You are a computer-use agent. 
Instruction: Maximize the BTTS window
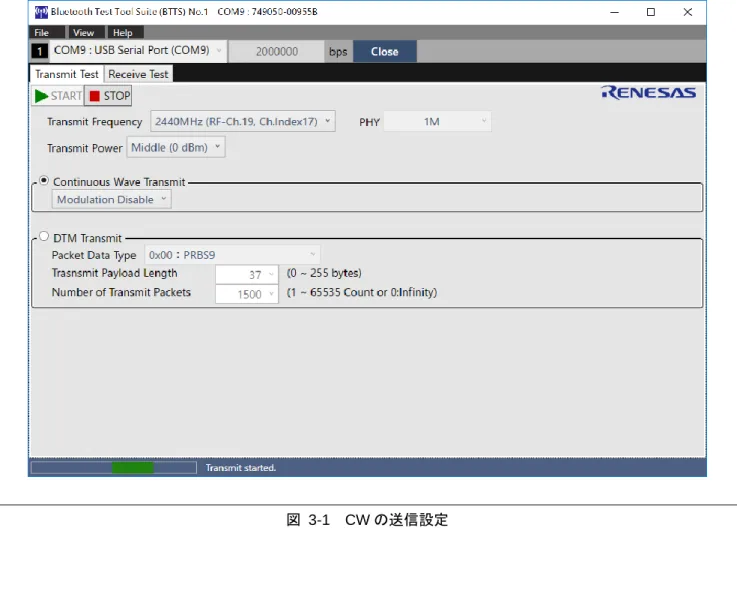click(651, 12)
